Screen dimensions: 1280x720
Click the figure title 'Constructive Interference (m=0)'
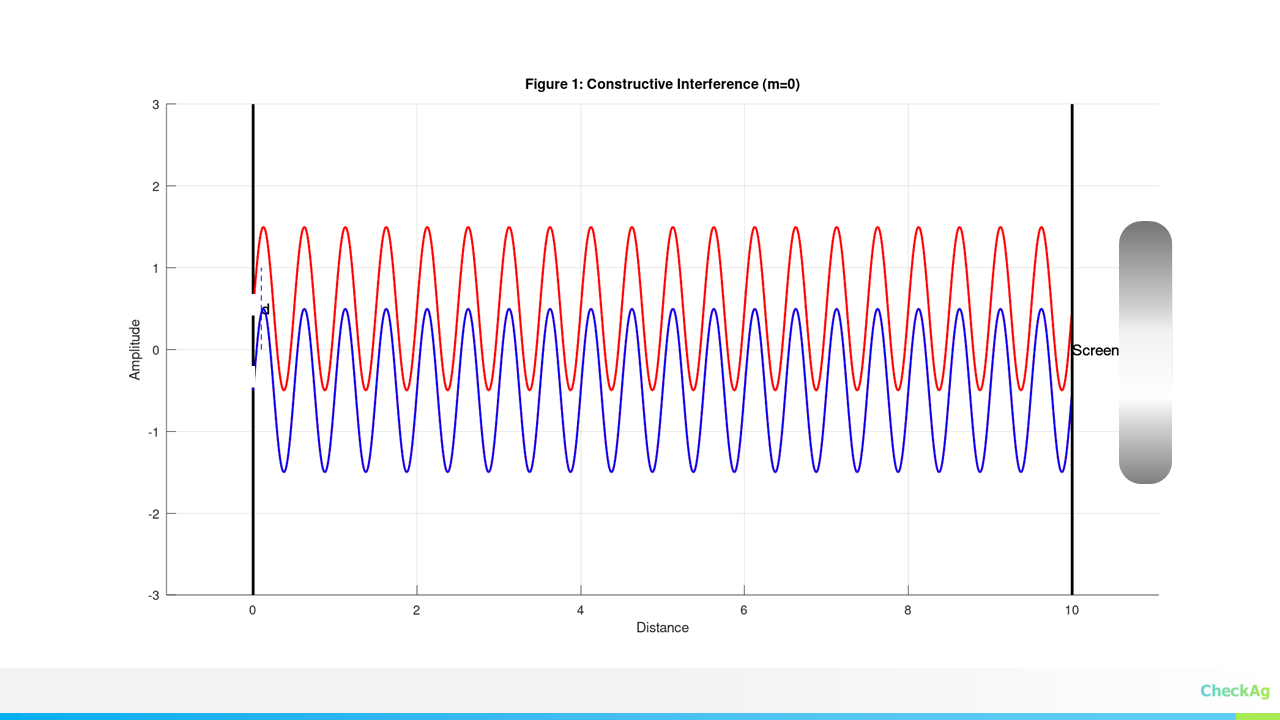pyautogui.click(x=662, y=84)
